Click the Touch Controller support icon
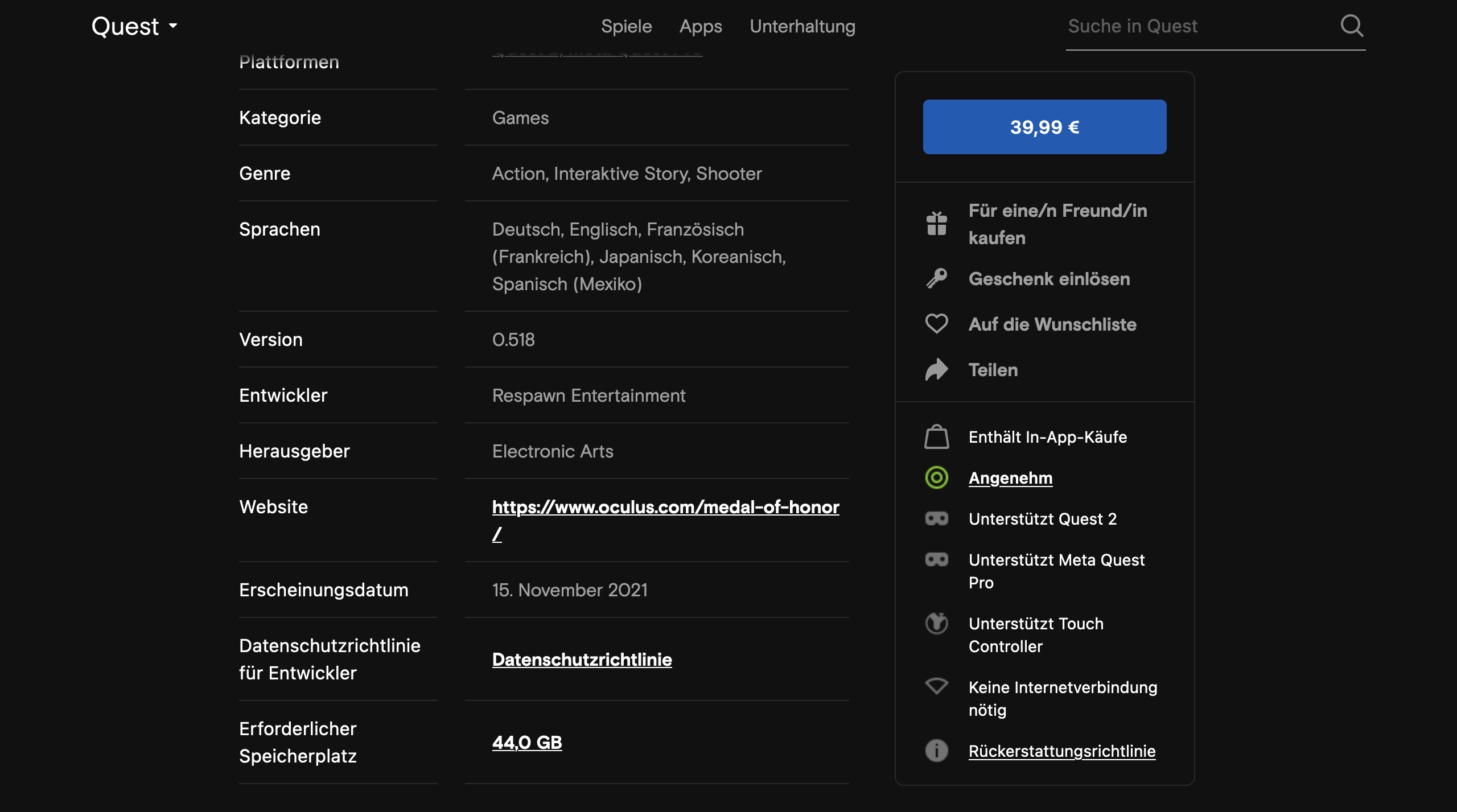 pyautogui.click(x=936, y=624)
